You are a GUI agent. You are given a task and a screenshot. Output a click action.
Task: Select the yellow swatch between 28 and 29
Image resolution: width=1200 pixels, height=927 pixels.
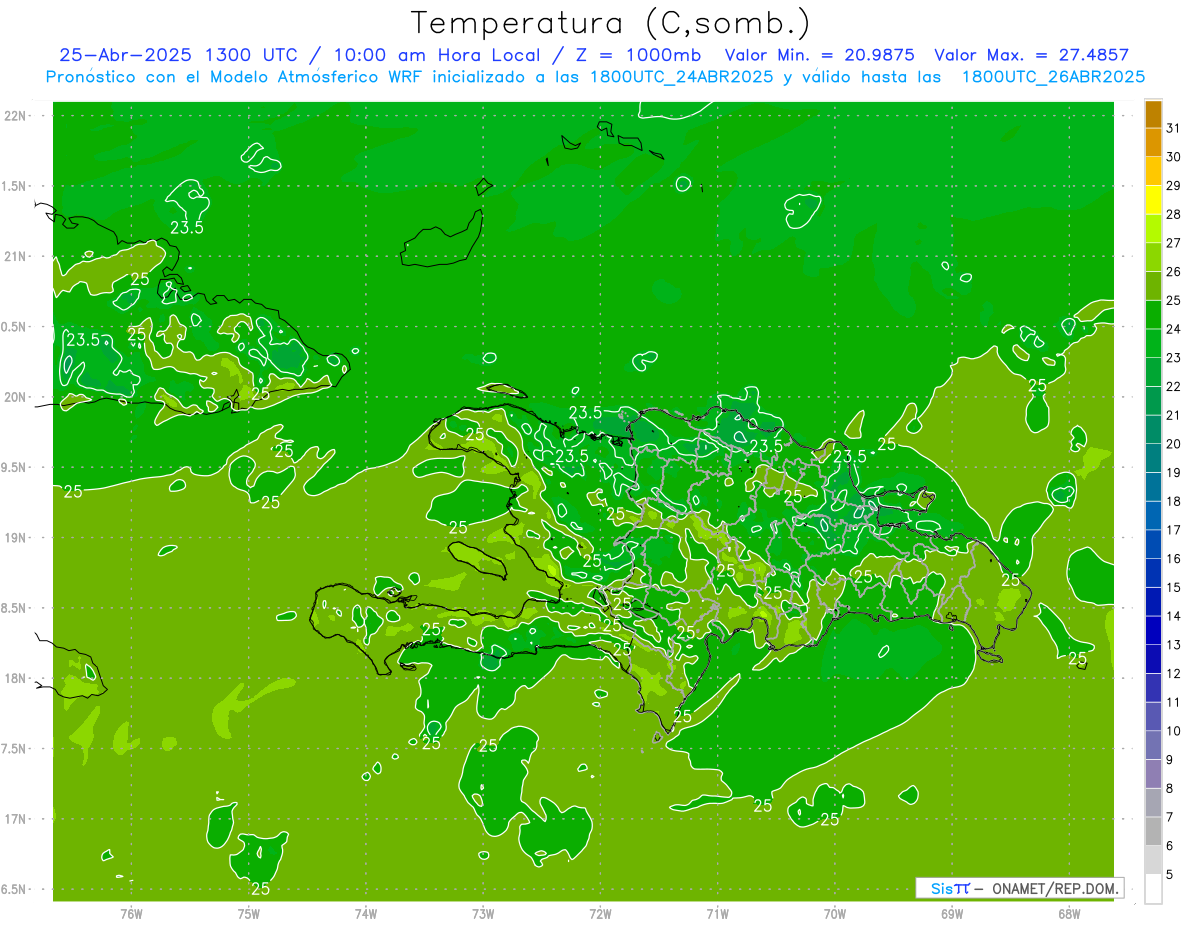[1154, 200]
